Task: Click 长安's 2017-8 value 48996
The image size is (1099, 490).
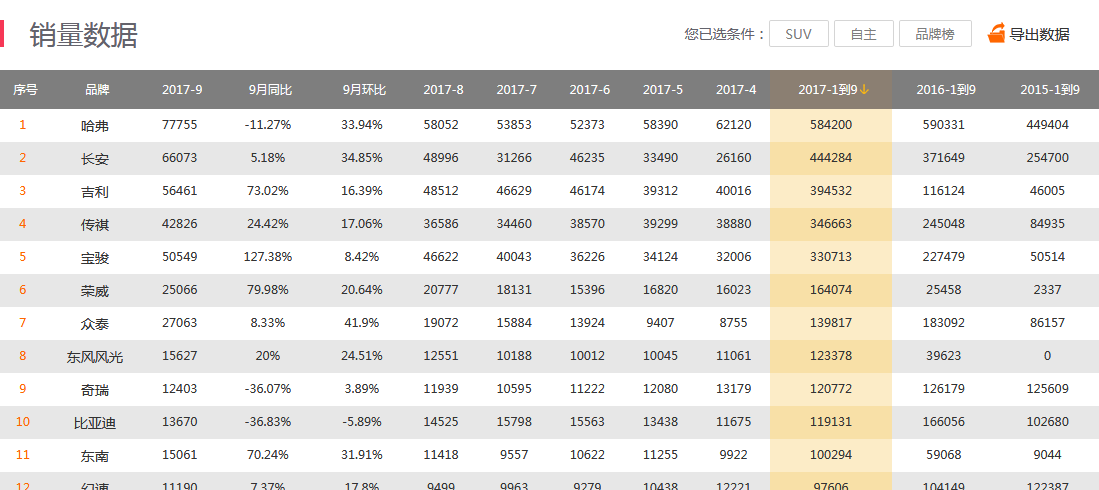Action: coord(441,158)
